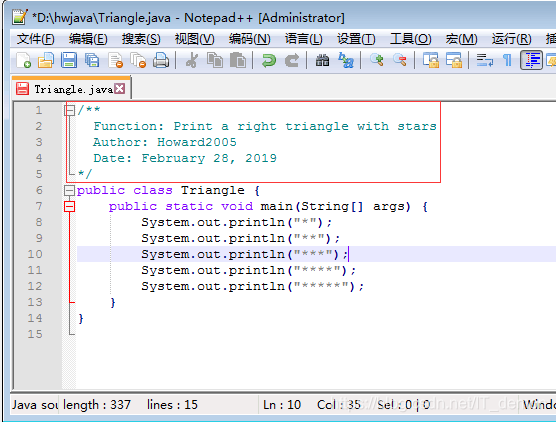556x422 pixels.
Task: Redo action with the gray arrow
Action: 292,60
